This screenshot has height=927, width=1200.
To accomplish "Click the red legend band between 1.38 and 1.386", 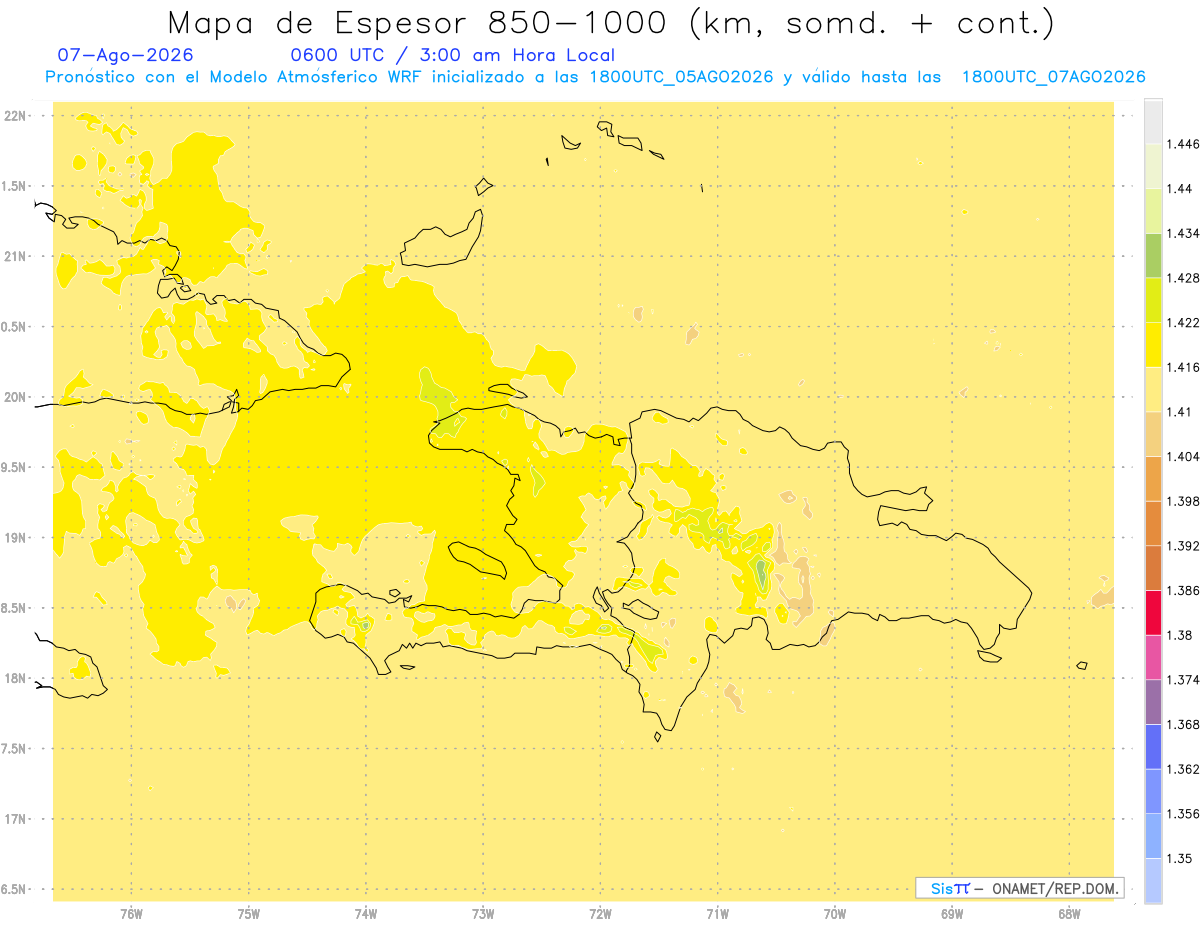I will (1153, 612).
